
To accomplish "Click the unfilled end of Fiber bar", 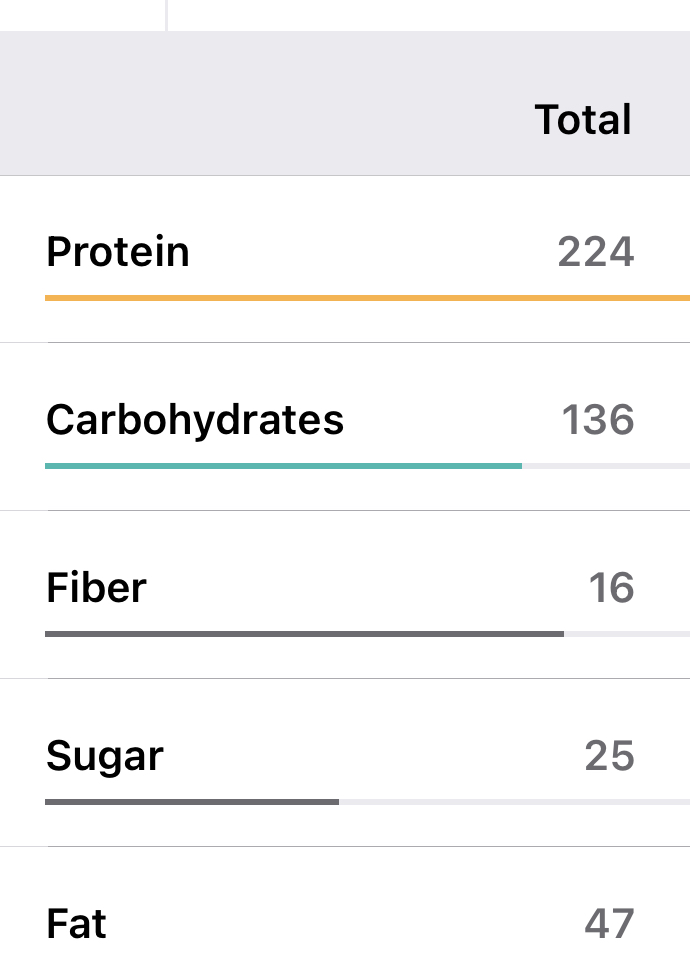I will 626,634.
